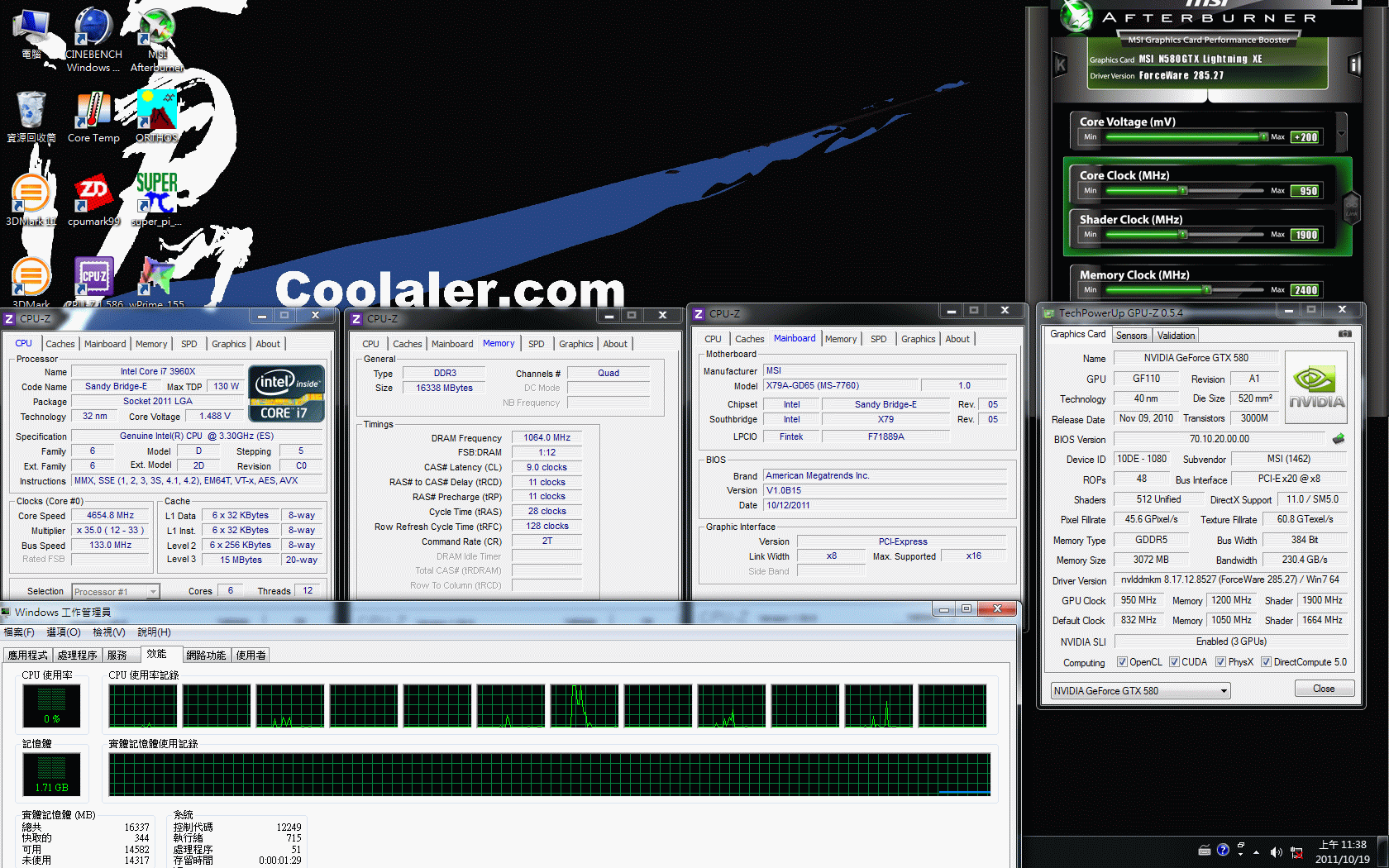
Task: Open Processor #1 selection dropdown in CPU-Z
Action: [115, 592]
